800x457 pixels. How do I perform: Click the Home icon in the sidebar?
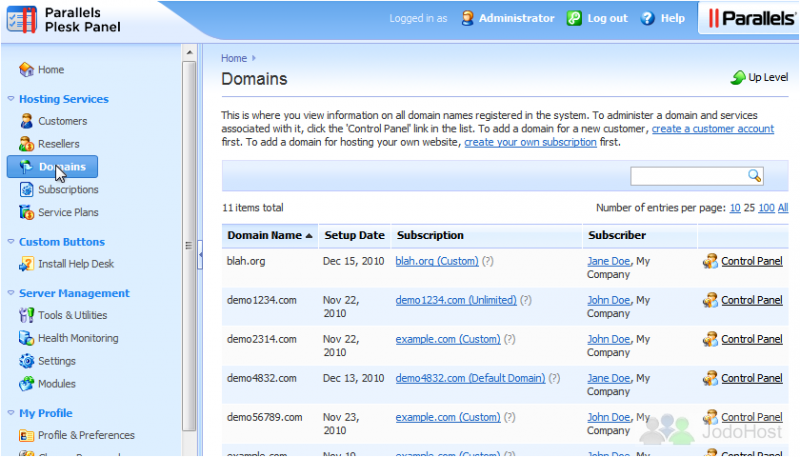click(26, 69)
